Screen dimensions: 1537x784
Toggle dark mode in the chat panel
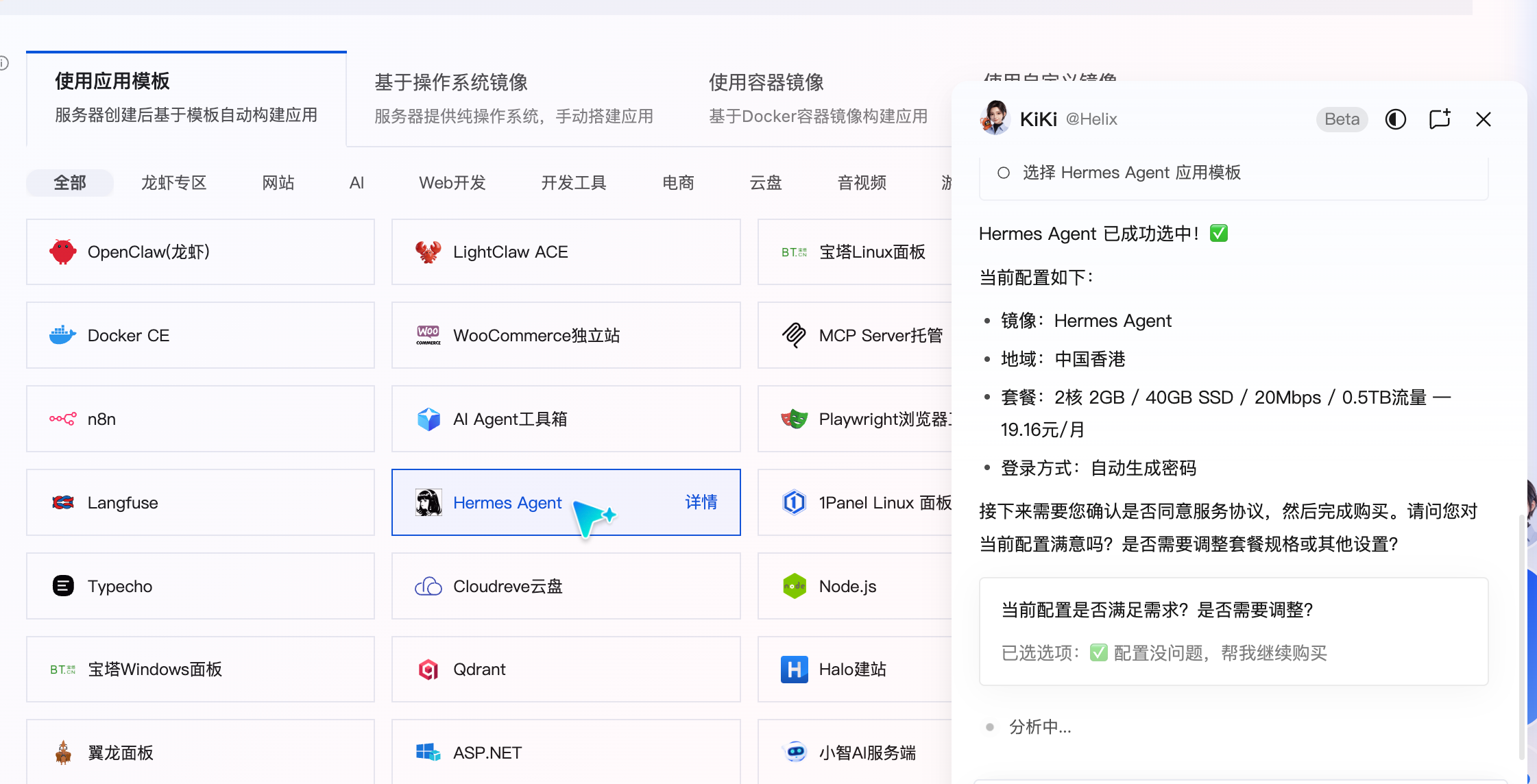click(x=1396, y=119)
